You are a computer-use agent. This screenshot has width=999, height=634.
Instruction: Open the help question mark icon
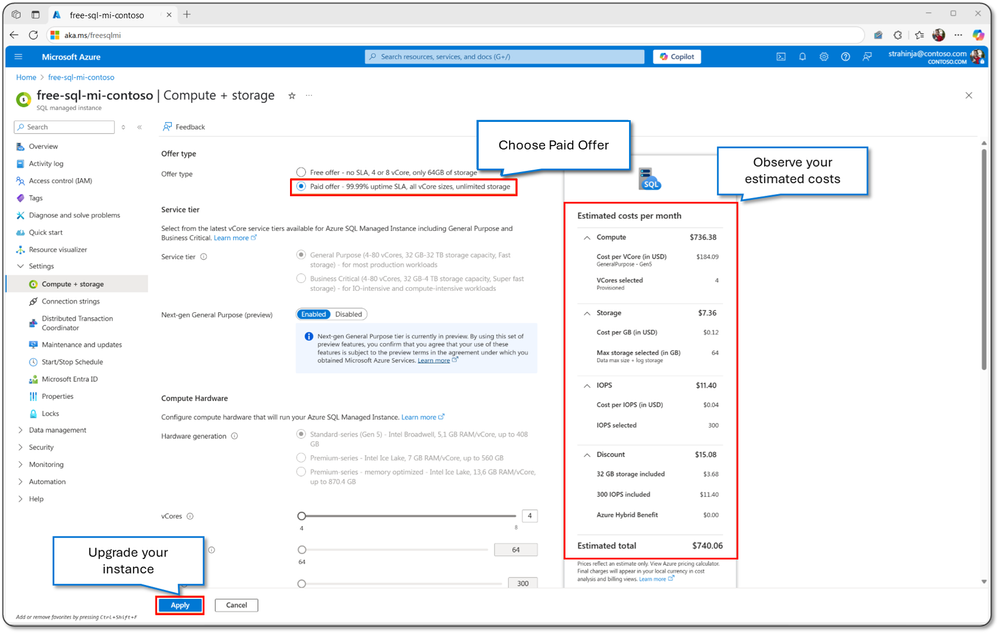pyautogui.click(x=845, y=57)
